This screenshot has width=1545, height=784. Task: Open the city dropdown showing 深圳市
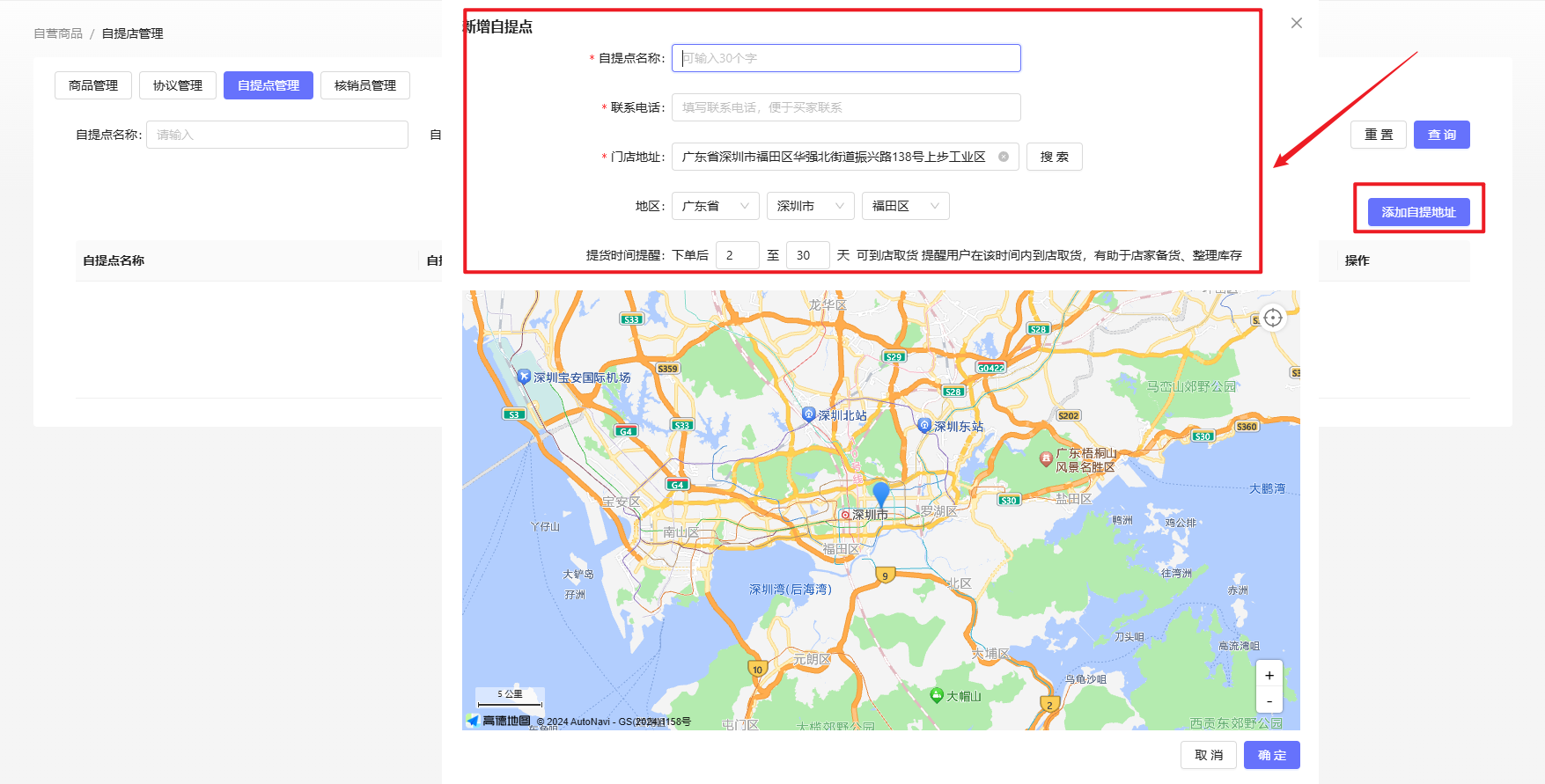(810, 206)
